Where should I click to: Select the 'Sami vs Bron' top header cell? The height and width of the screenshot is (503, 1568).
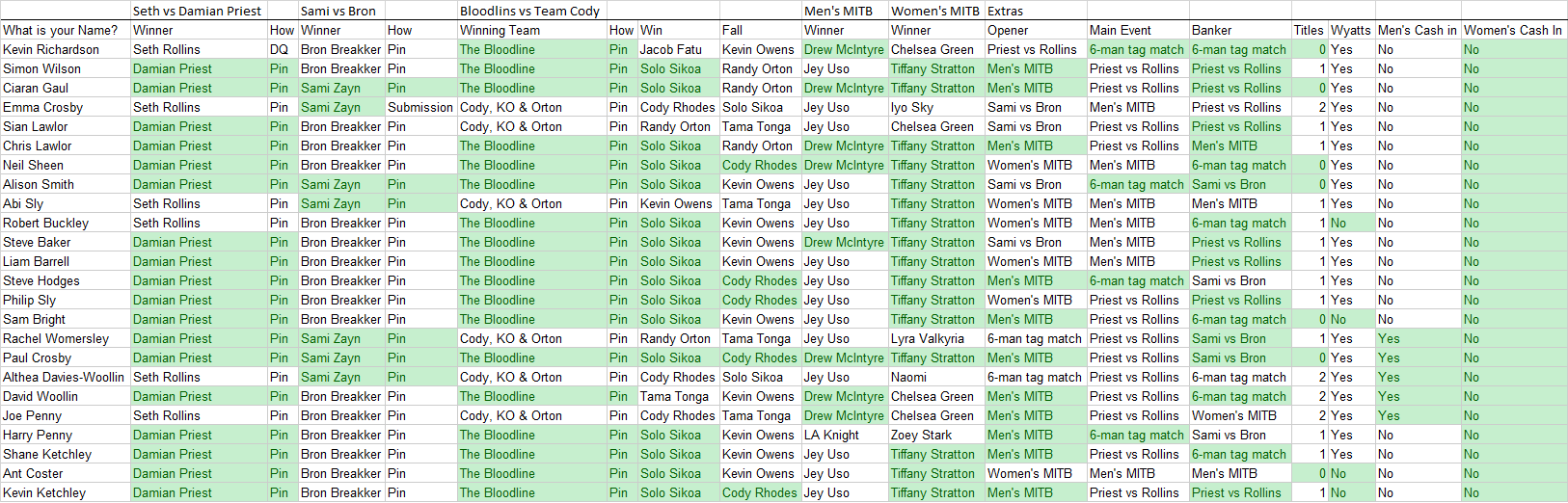[x=338, y=11]
